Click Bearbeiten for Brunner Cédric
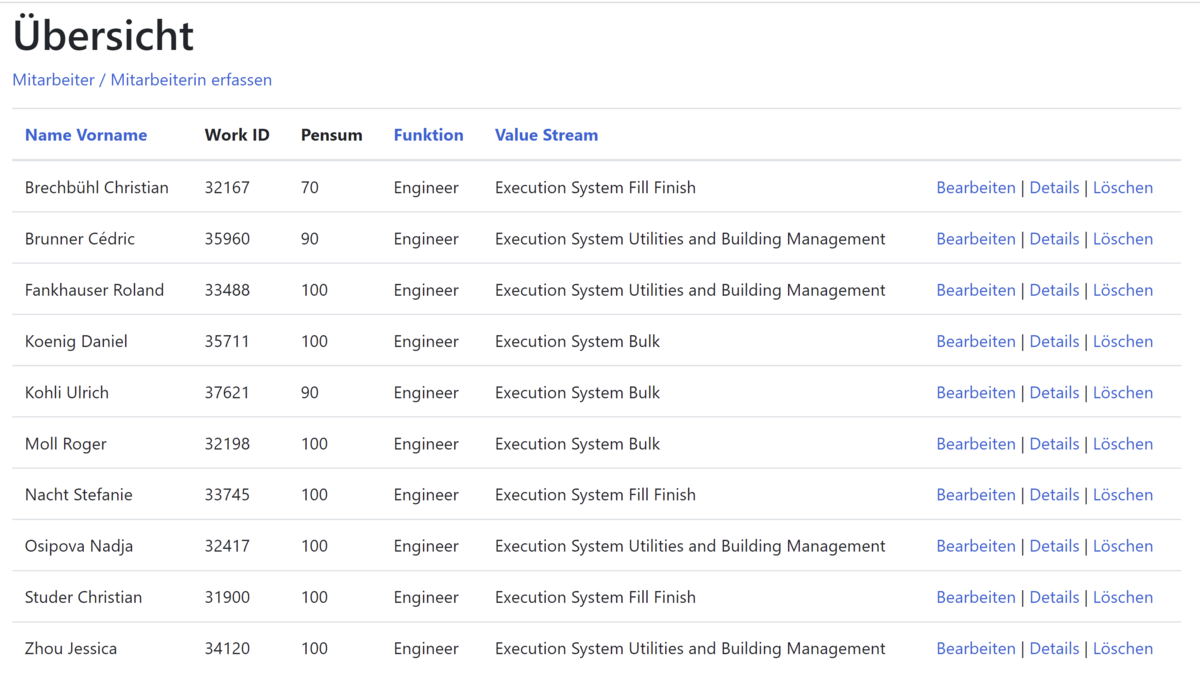Image resolution: width=1200 pixels, height=694 pixels. coord(975,239)
